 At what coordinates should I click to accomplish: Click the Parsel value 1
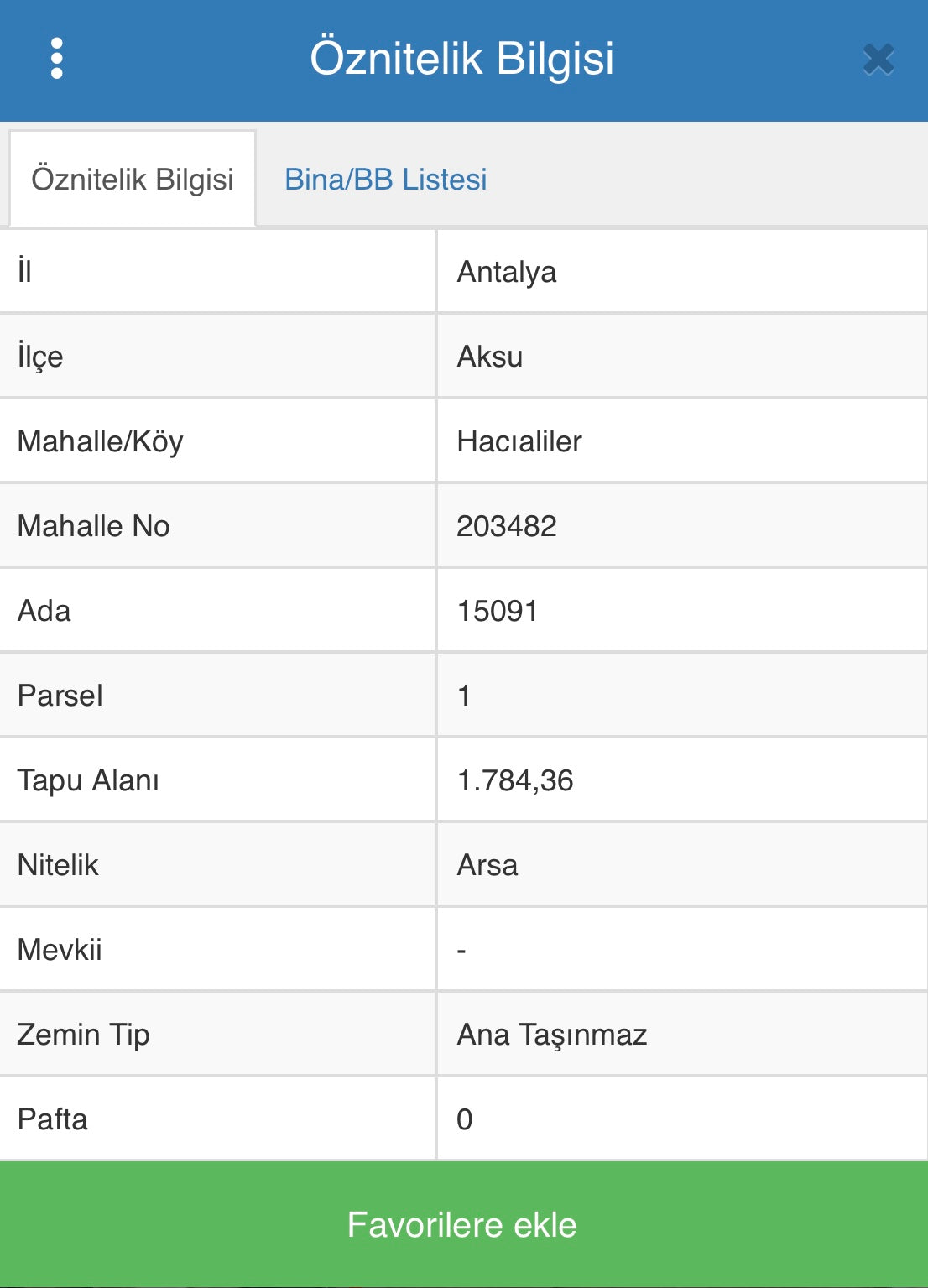click(464, 696)
